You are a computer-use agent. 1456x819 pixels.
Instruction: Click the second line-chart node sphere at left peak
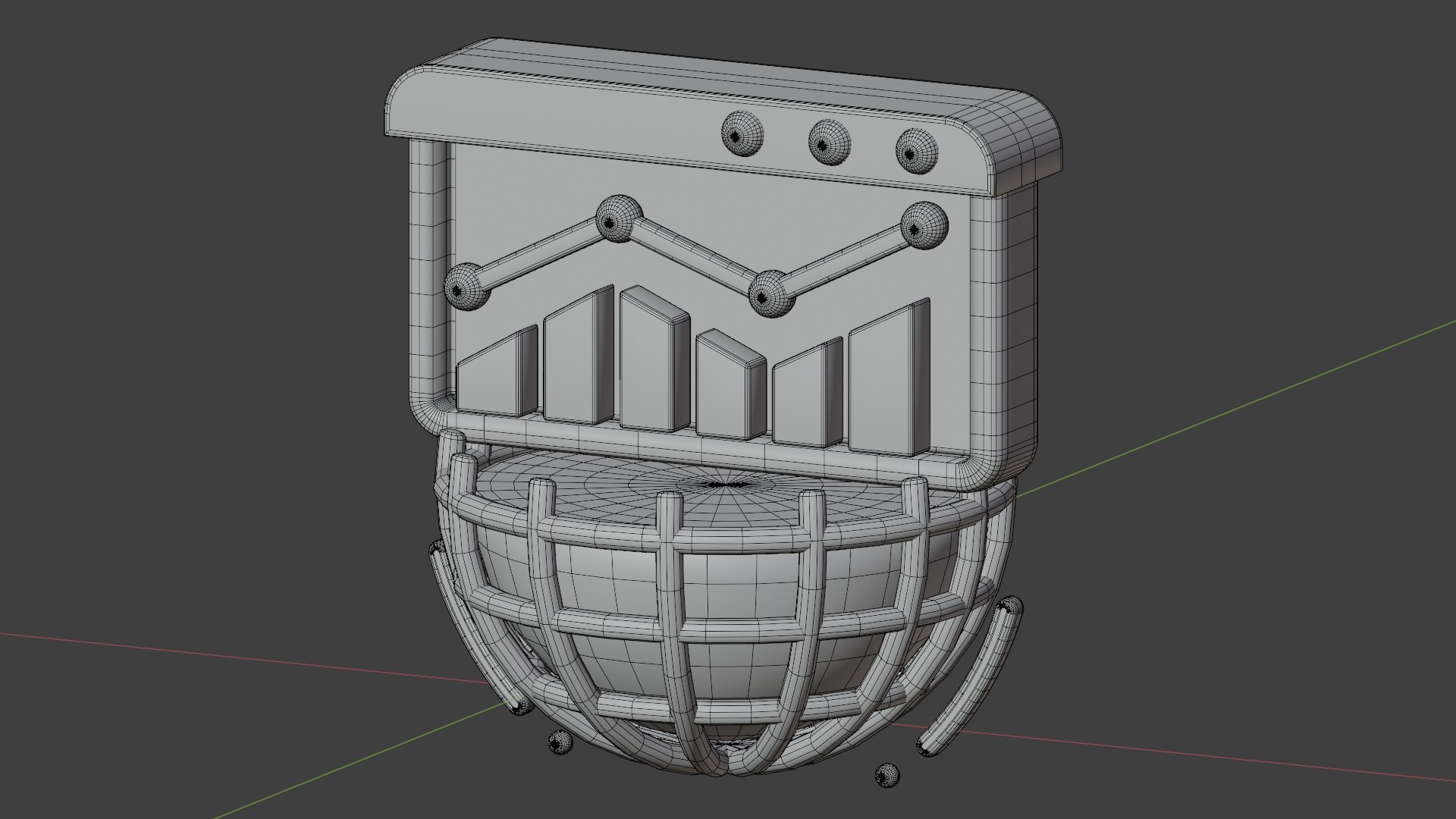[620, 218]
